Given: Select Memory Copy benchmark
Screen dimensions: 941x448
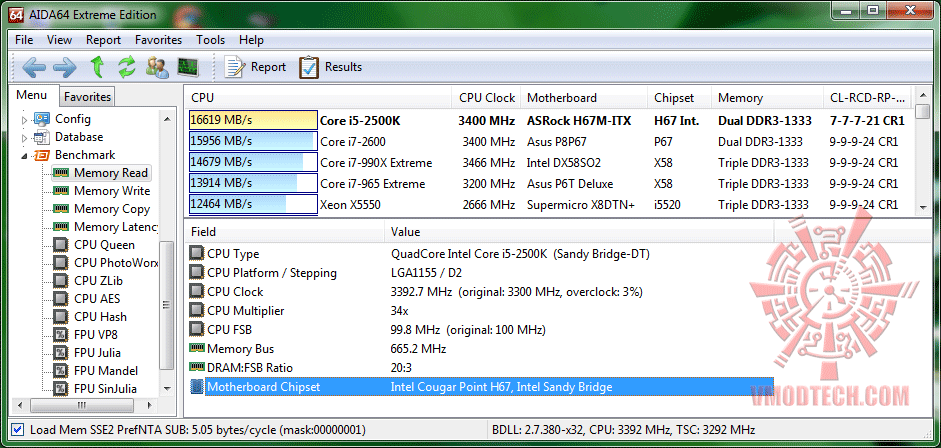Looking at the screenshot, I should 112,209.
